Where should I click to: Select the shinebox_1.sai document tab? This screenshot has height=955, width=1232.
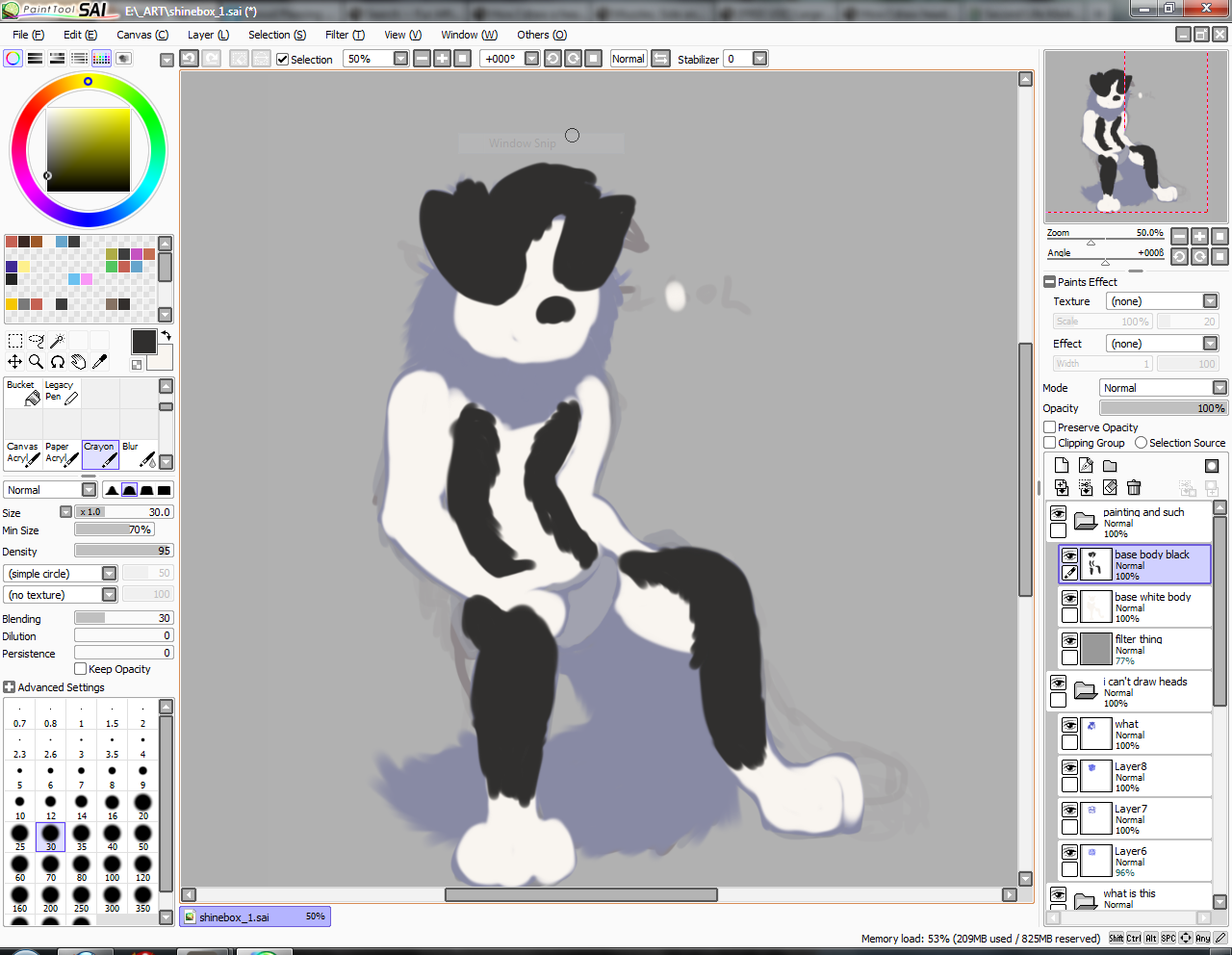point(254,916)
